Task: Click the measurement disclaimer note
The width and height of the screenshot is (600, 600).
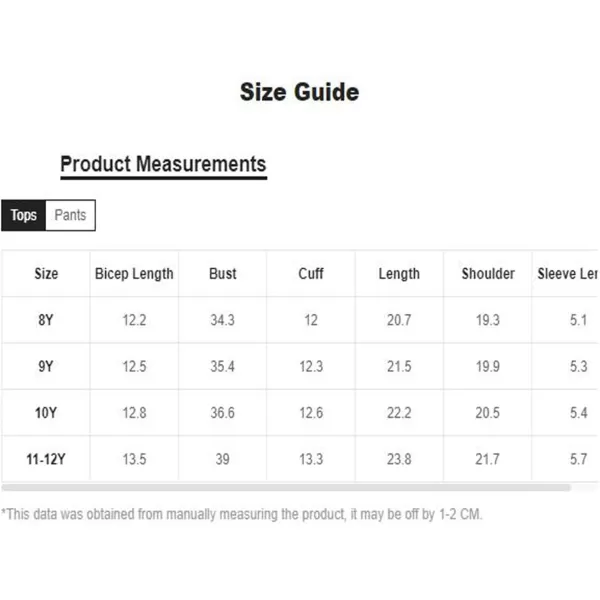Action: [242, 514]
